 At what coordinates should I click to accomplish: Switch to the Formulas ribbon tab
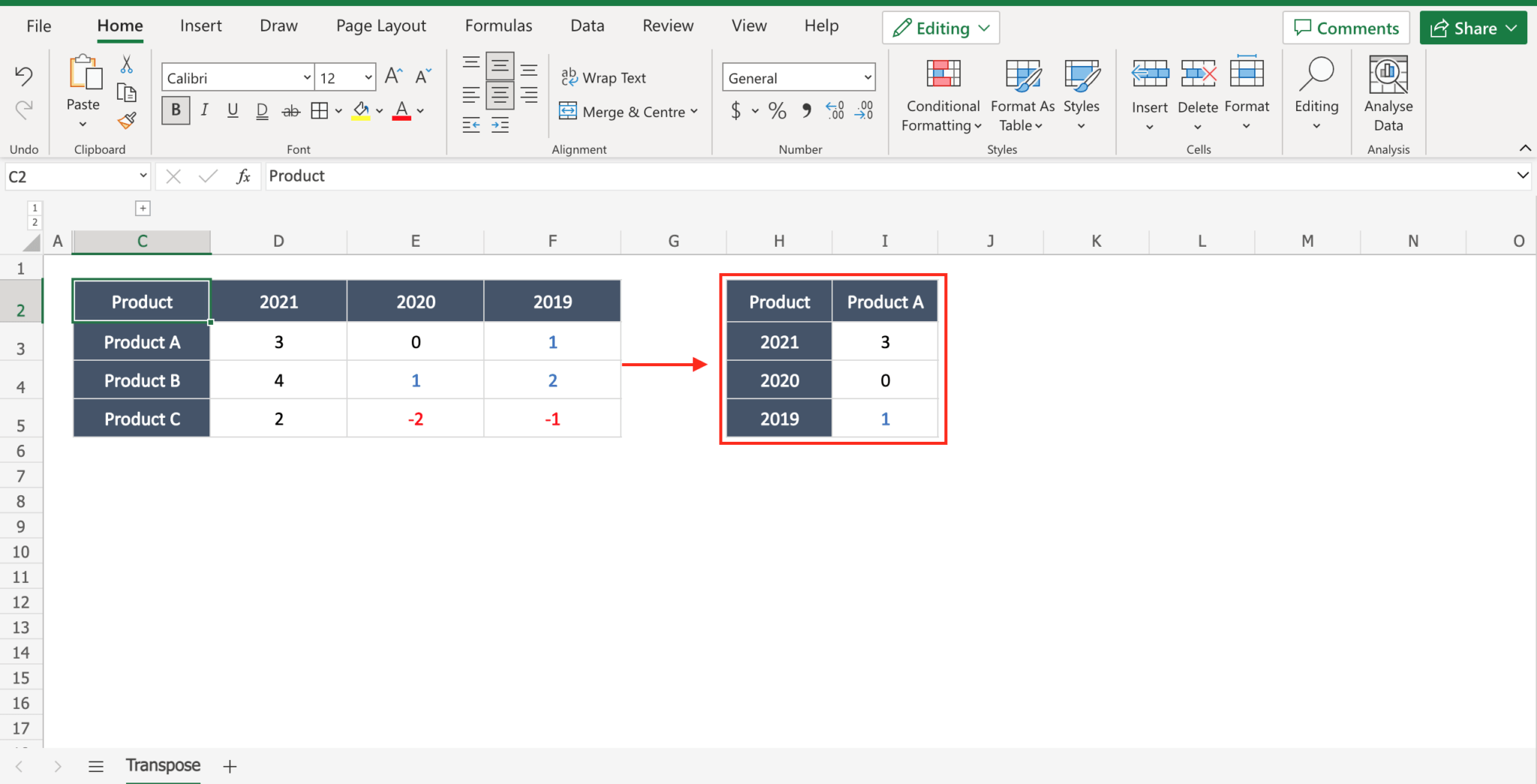click(498, 25)
